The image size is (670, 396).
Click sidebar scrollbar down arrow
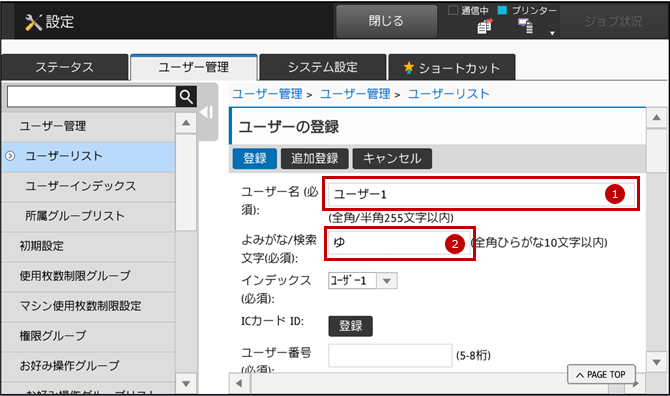click(186, 383)
